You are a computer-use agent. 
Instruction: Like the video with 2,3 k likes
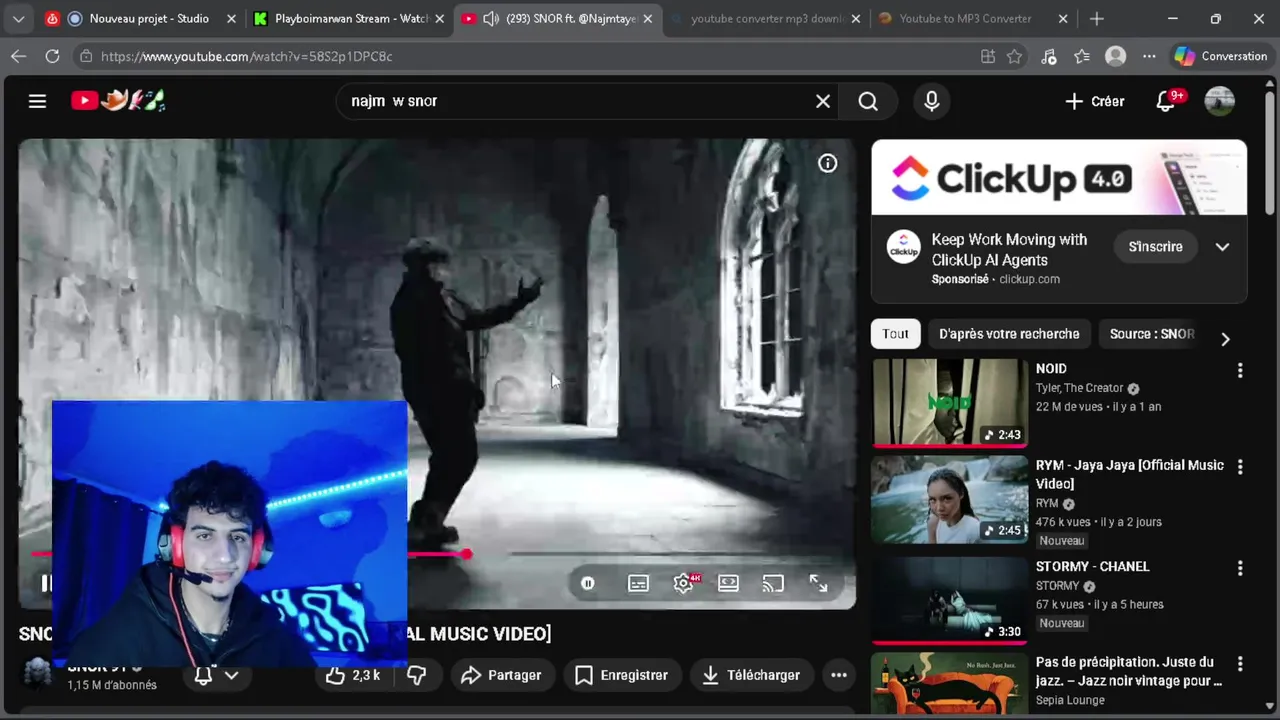click(x=353, y=675)
